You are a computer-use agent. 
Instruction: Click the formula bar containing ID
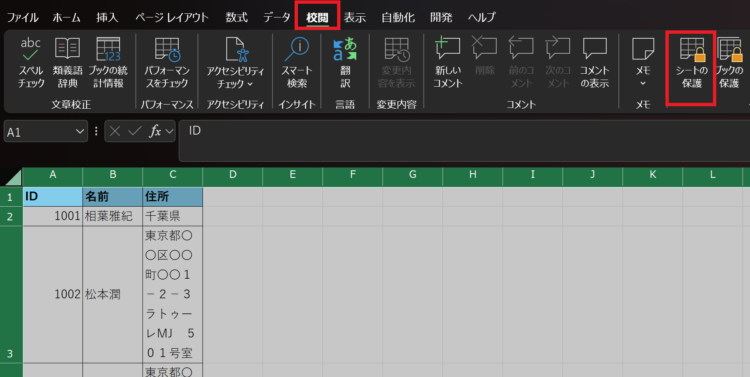coord(464,141)
